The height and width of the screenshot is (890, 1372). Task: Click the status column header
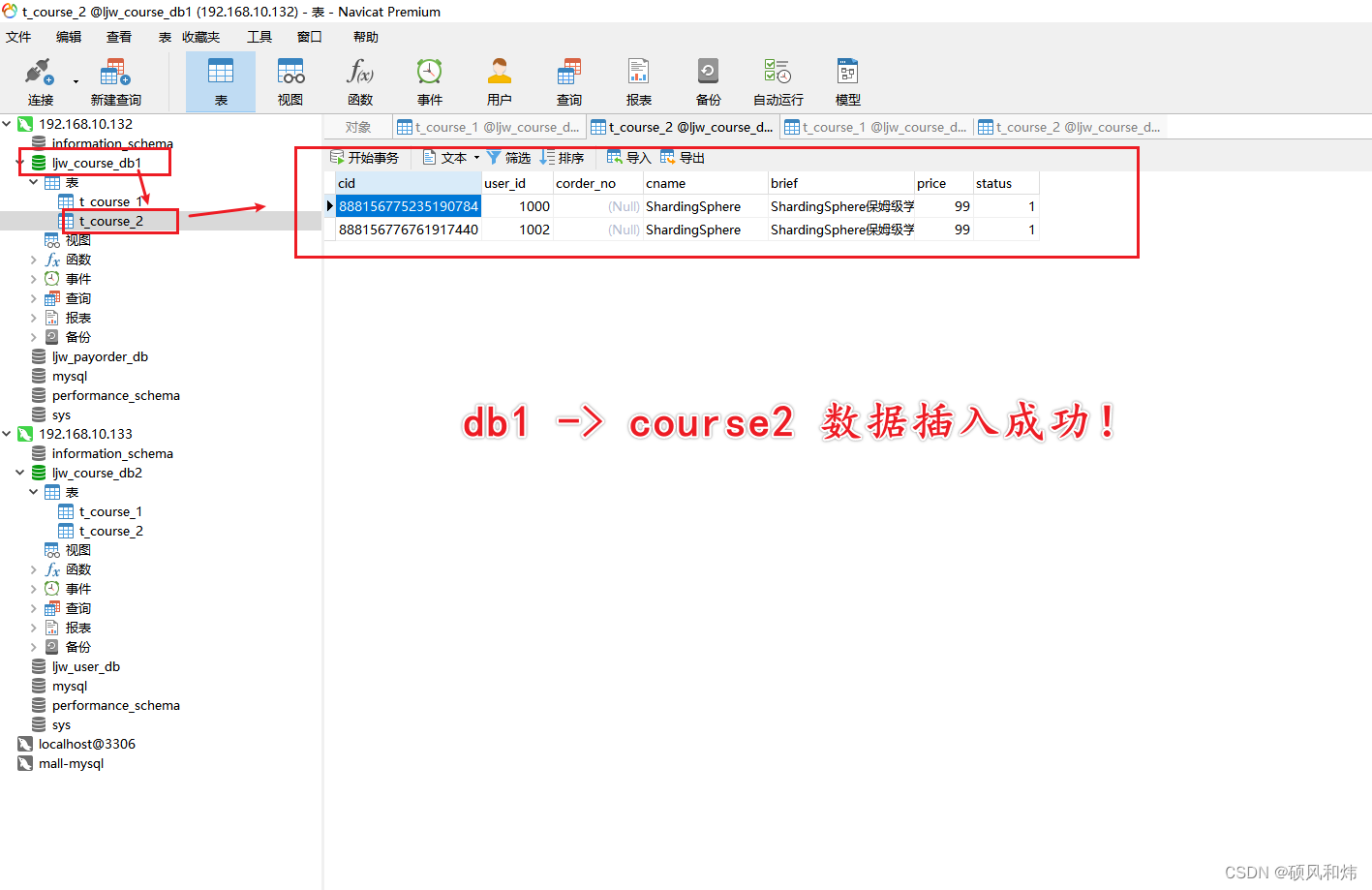(x=1006, y=183)
